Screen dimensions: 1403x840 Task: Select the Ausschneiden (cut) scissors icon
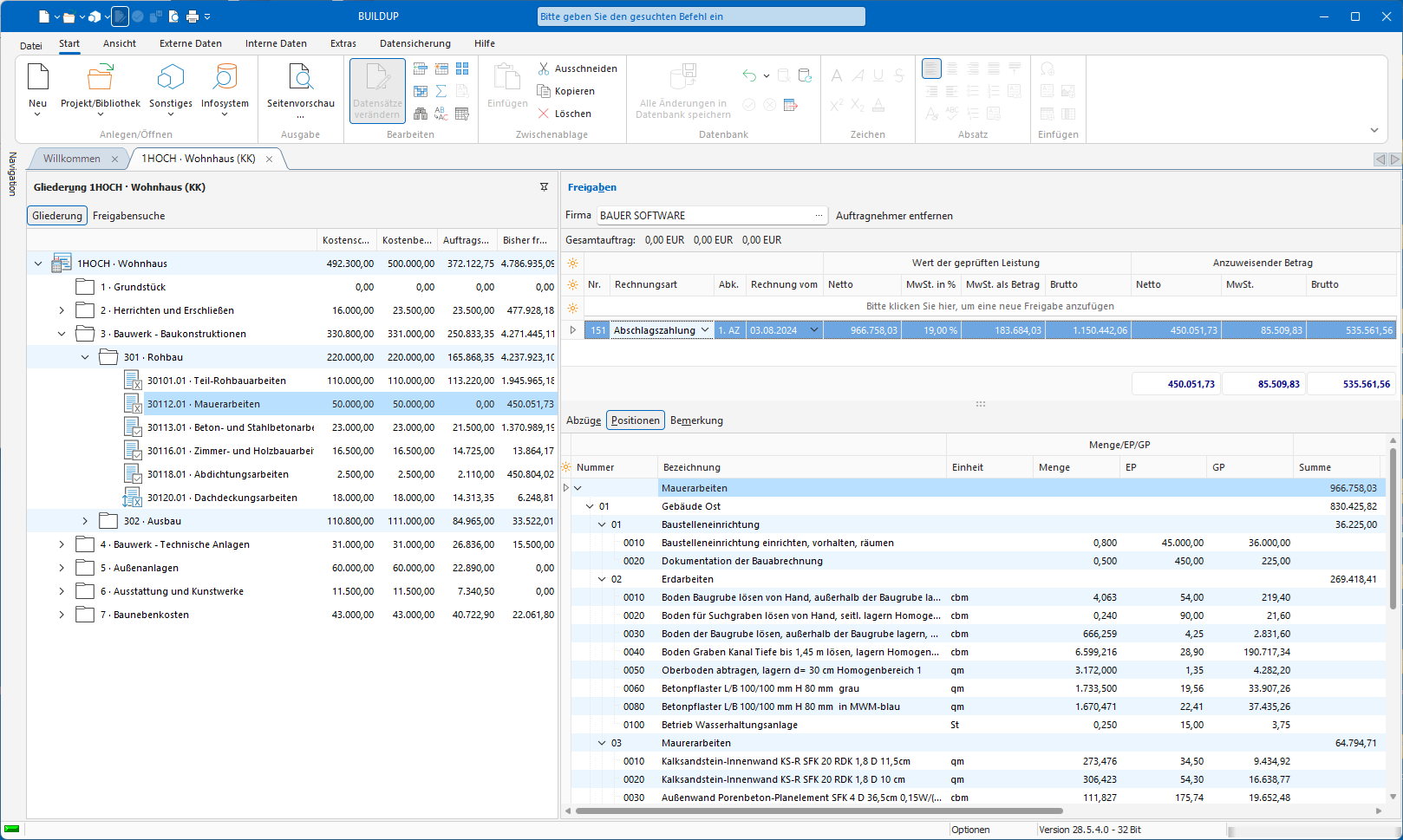click(x=543, y=68)
